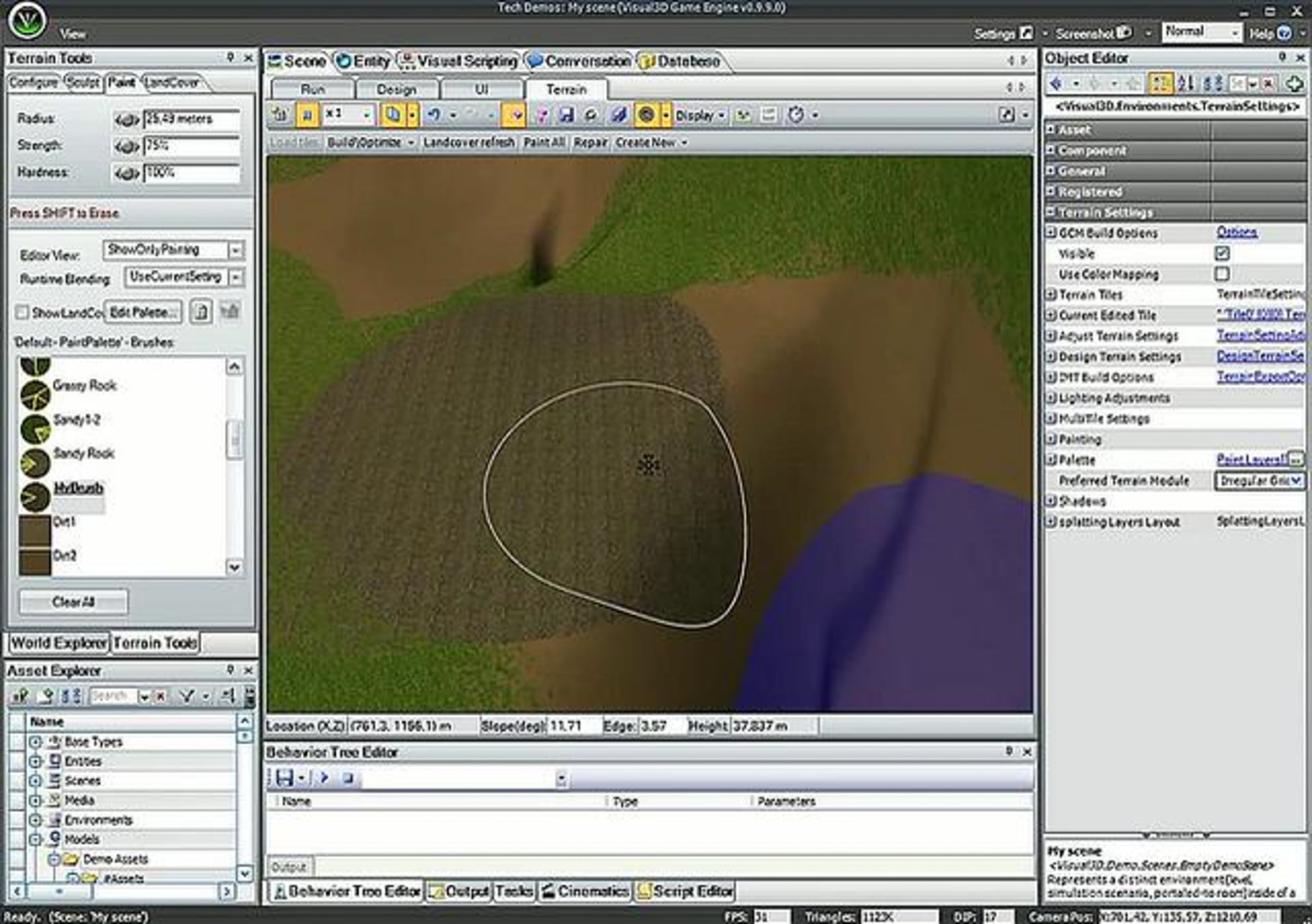Choose the Grassy Rock brush icon
Viewport: 1312px width, 924px height.
[35, 394]
